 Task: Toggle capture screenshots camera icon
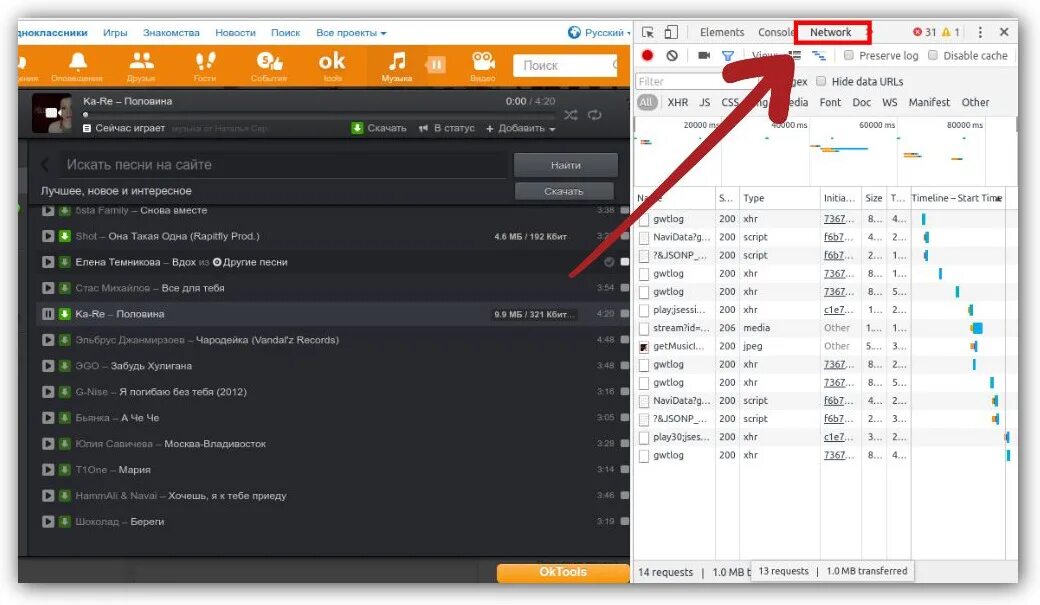click(704, 56)
